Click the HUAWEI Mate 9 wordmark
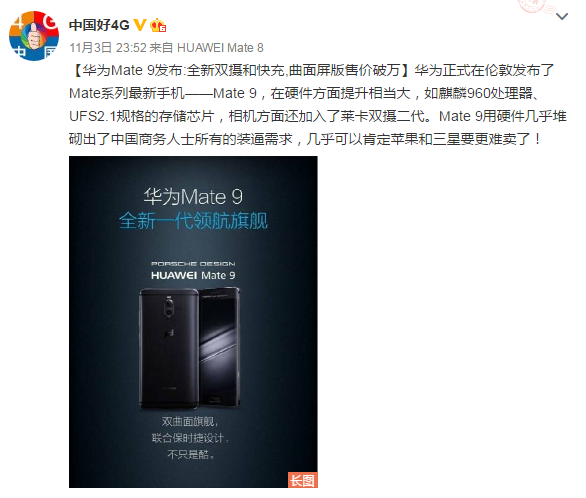586x498 pixels. 193,276
